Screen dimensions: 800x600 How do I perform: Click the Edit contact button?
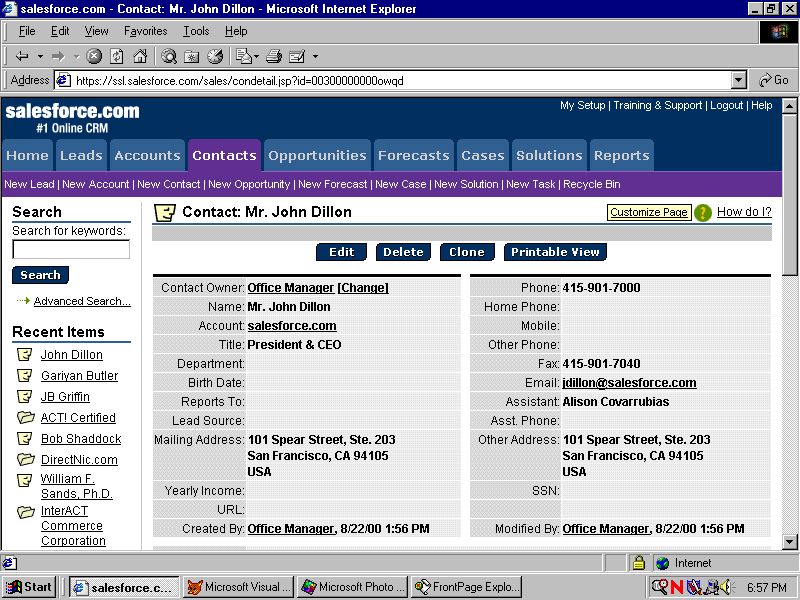(341, 252)
